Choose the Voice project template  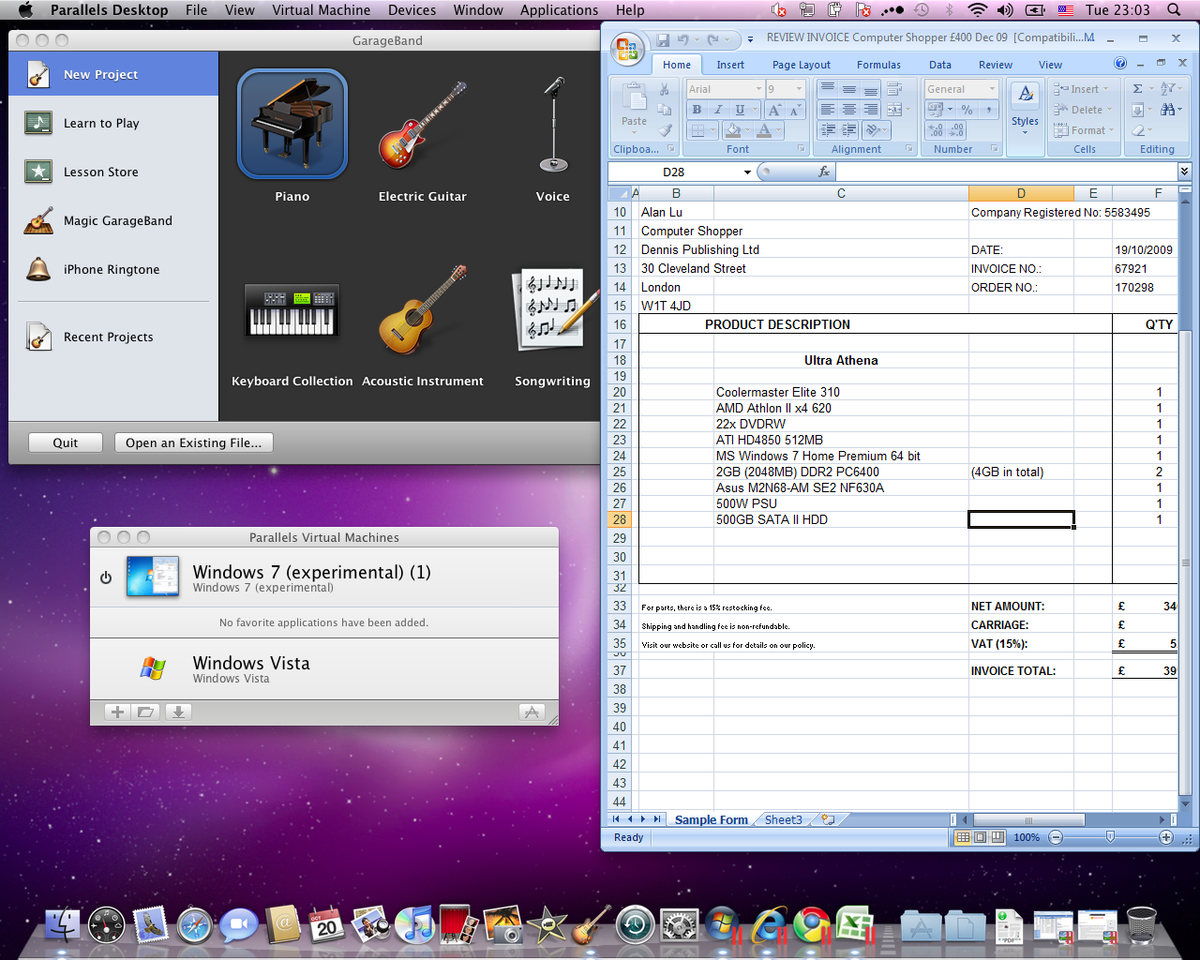(x=552, y=125)
